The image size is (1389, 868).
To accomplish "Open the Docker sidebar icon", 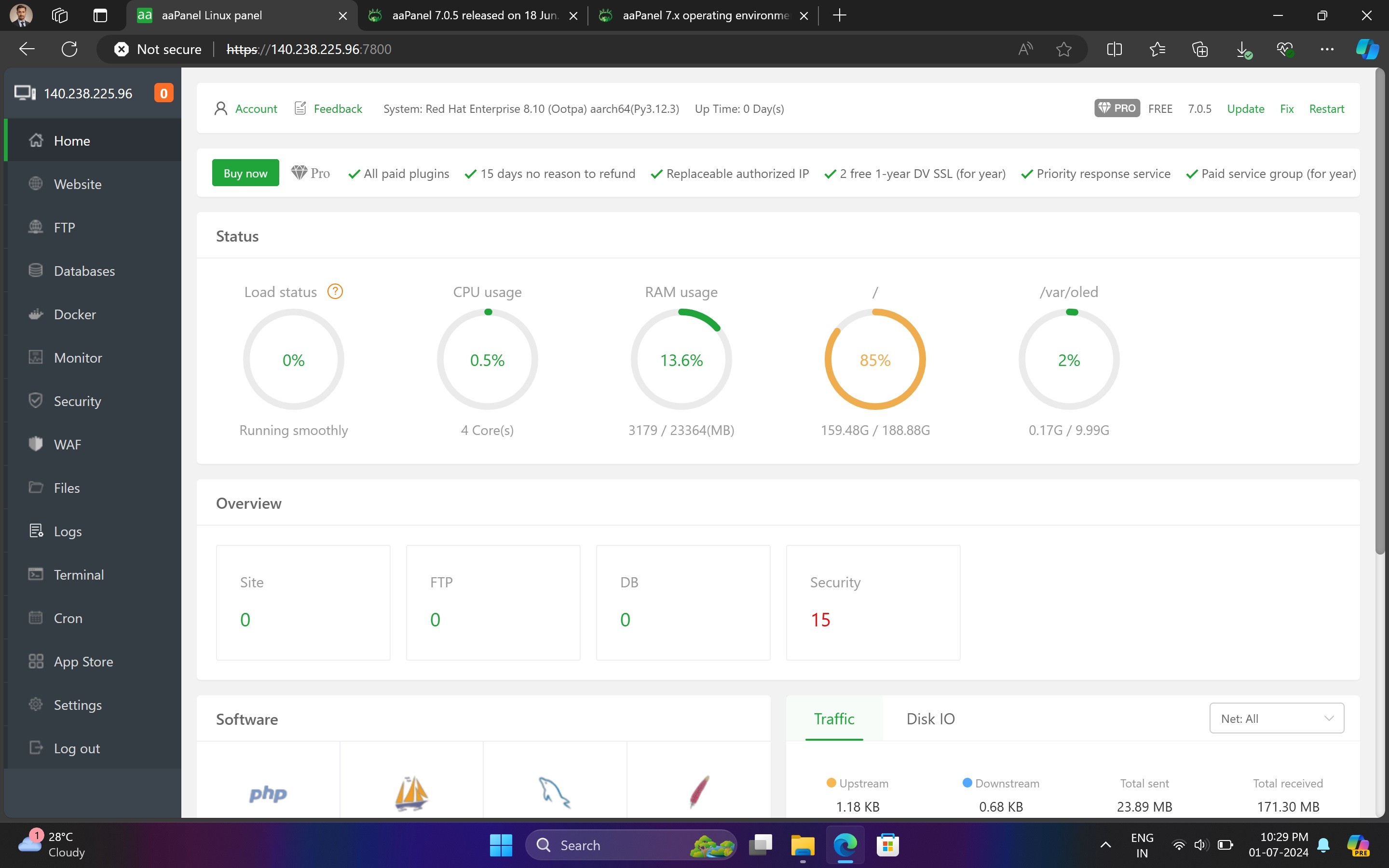I will (36, 314).
